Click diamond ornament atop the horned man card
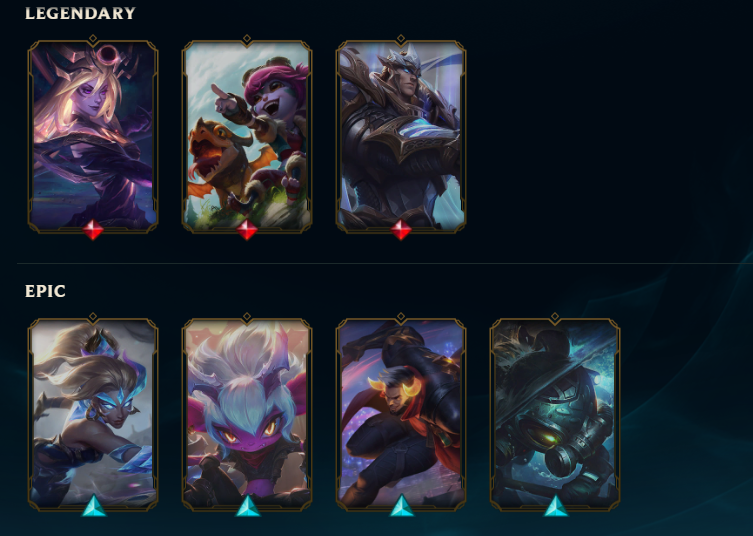This screenshot has width=753, height=536. click(401, 317)
